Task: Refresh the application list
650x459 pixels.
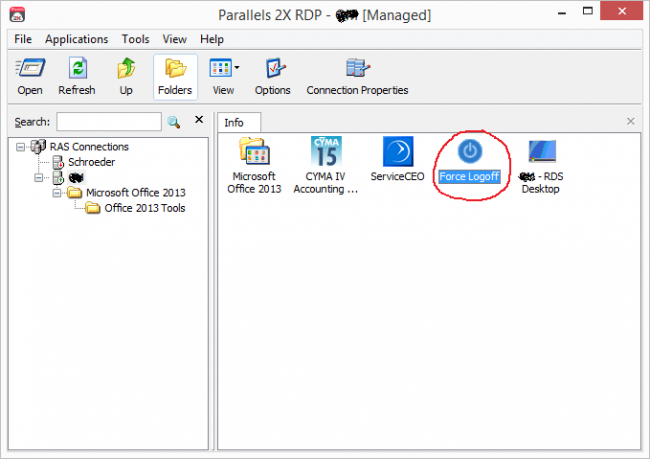Action: [77, 77]
